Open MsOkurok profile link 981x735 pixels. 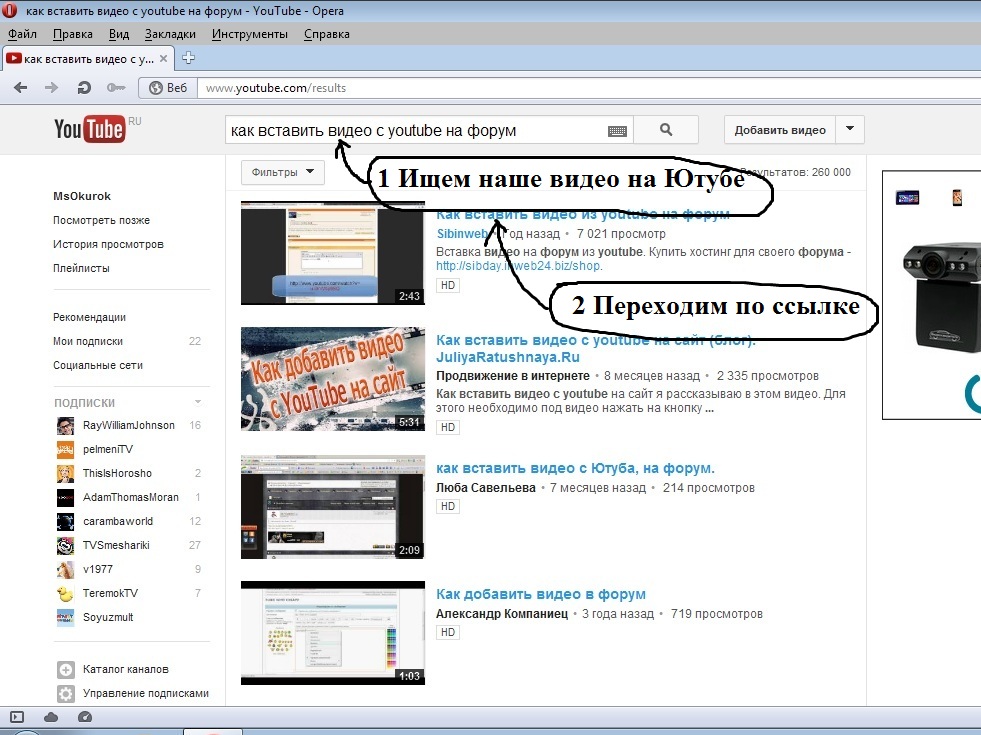click(x=82, y=196)
